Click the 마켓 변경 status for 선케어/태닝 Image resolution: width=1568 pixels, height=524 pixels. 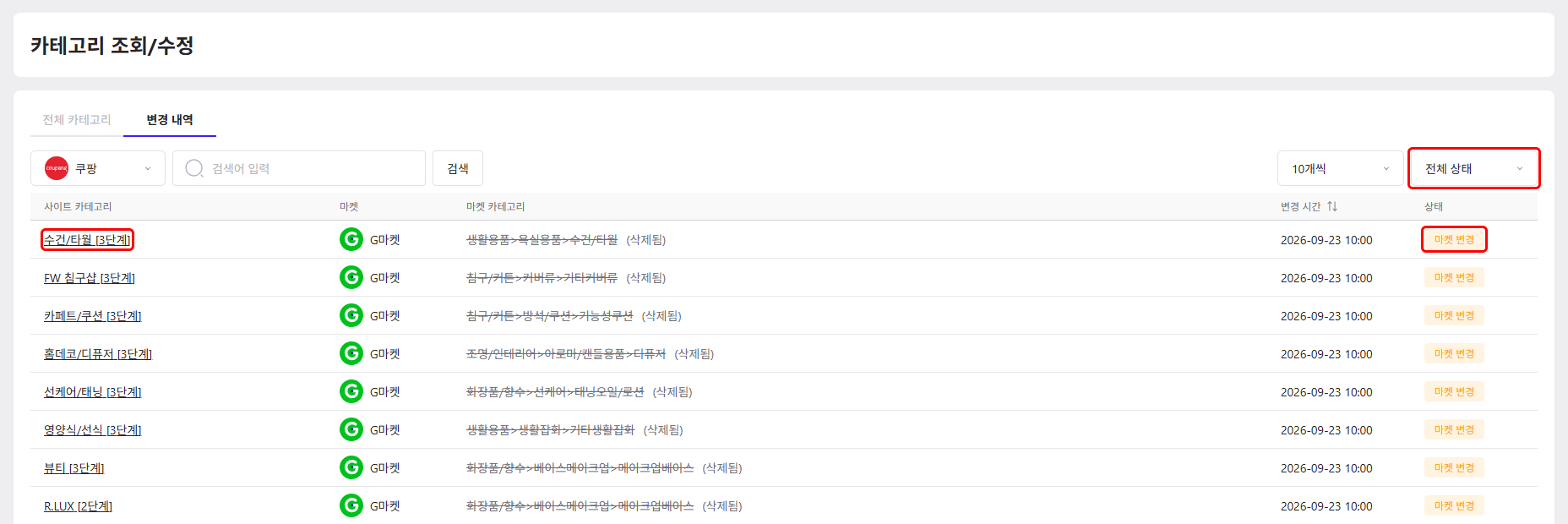[1454, 391]
